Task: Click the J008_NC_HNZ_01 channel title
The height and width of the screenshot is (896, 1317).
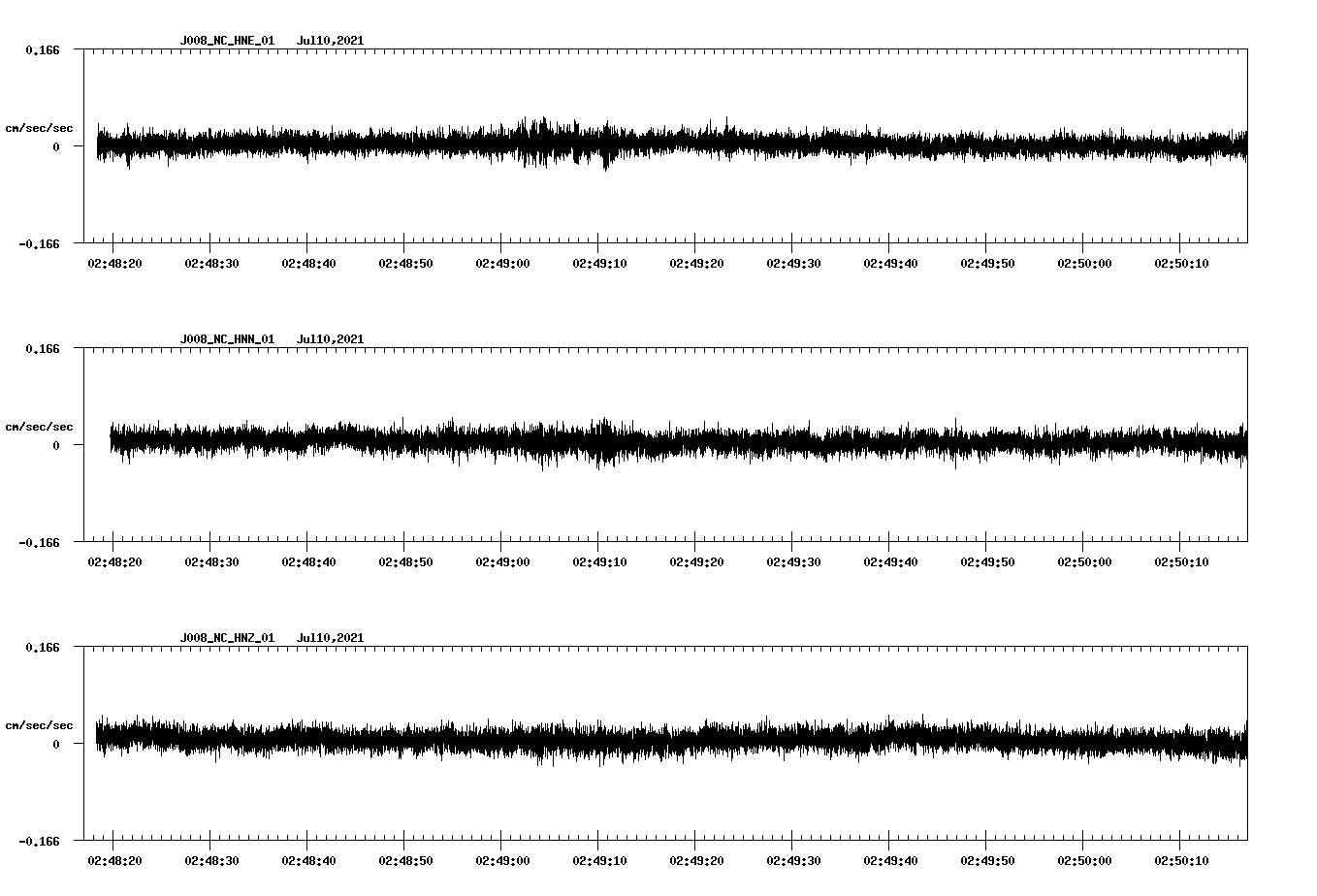Action: click(x=227, y=638)
